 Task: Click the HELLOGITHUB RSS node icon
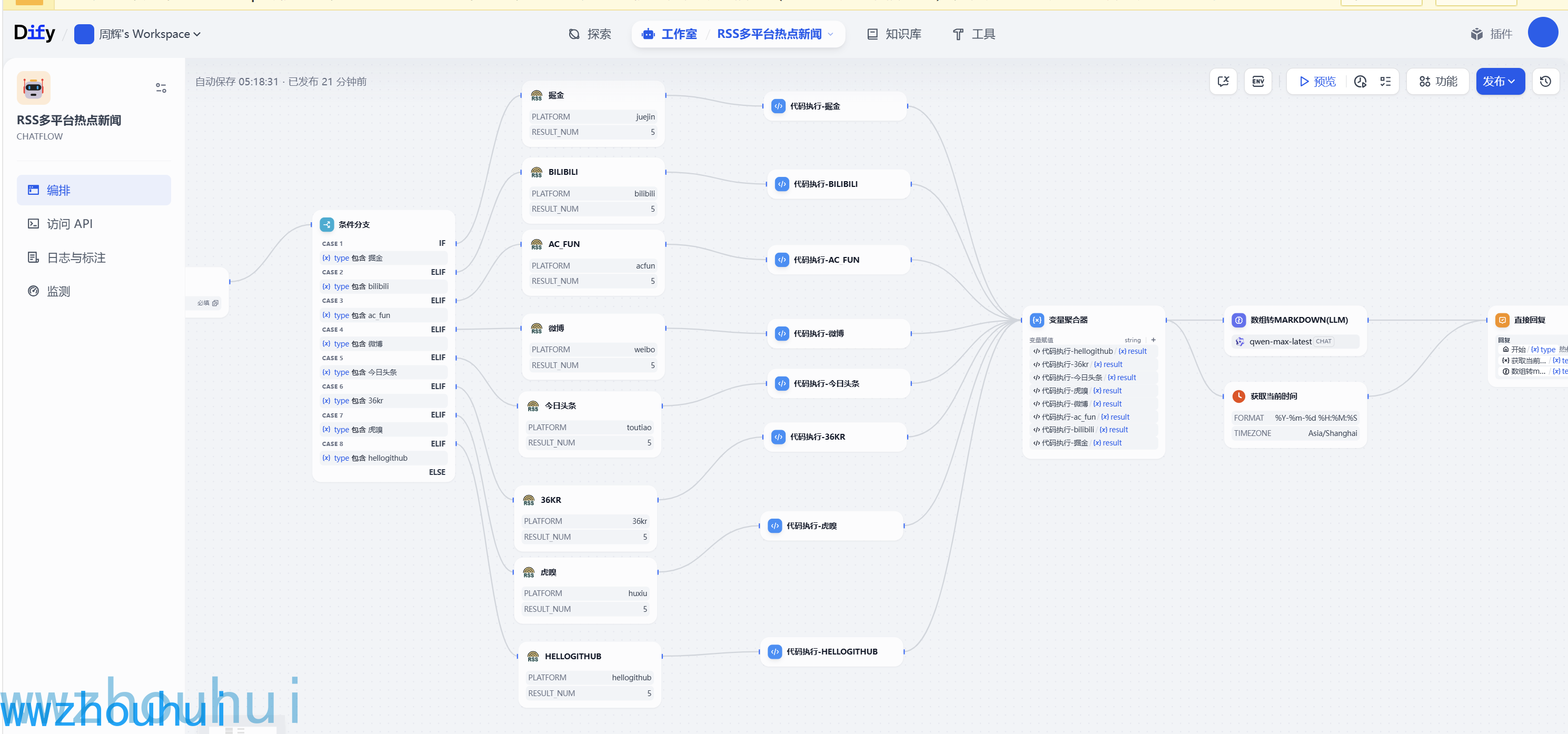[x=533, y=657]
